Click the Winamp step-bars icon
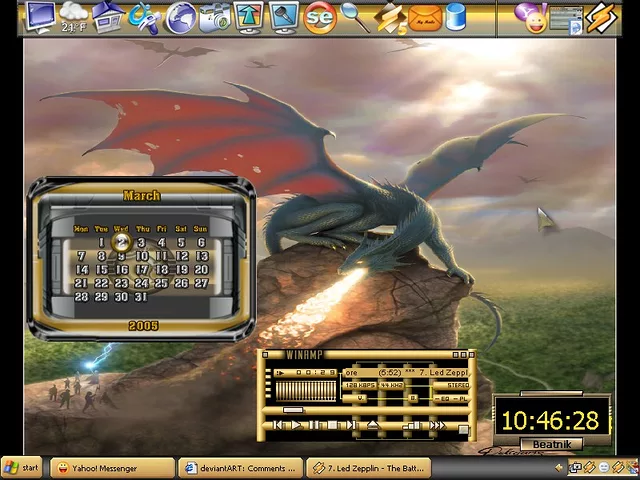 pyautogui.click(x=412, y=425)
